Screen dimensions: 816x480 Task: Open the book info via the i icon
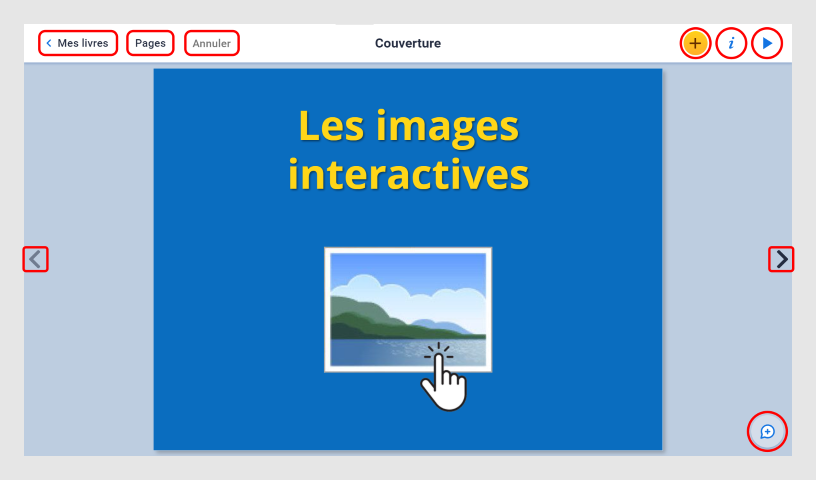tap(731, 44)
